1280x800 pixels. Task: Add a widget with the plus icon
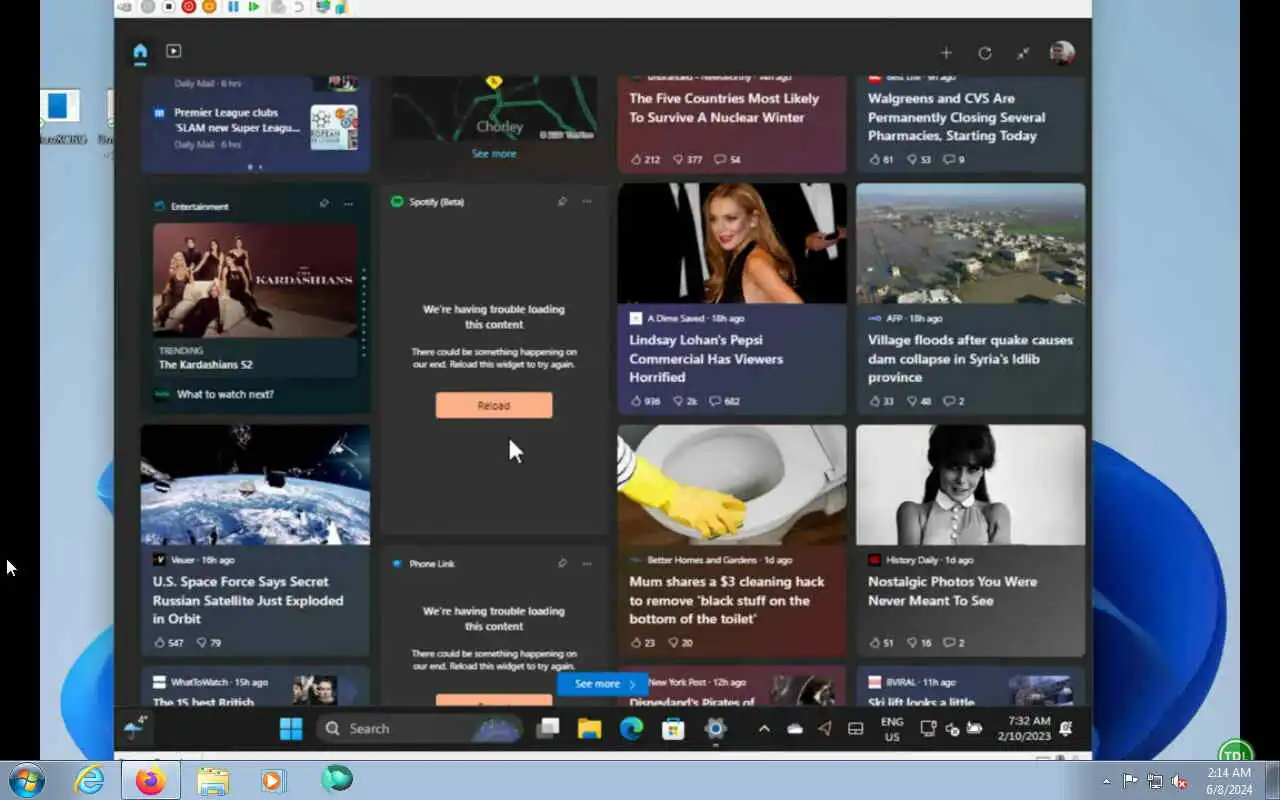click(x=946, y=53)
